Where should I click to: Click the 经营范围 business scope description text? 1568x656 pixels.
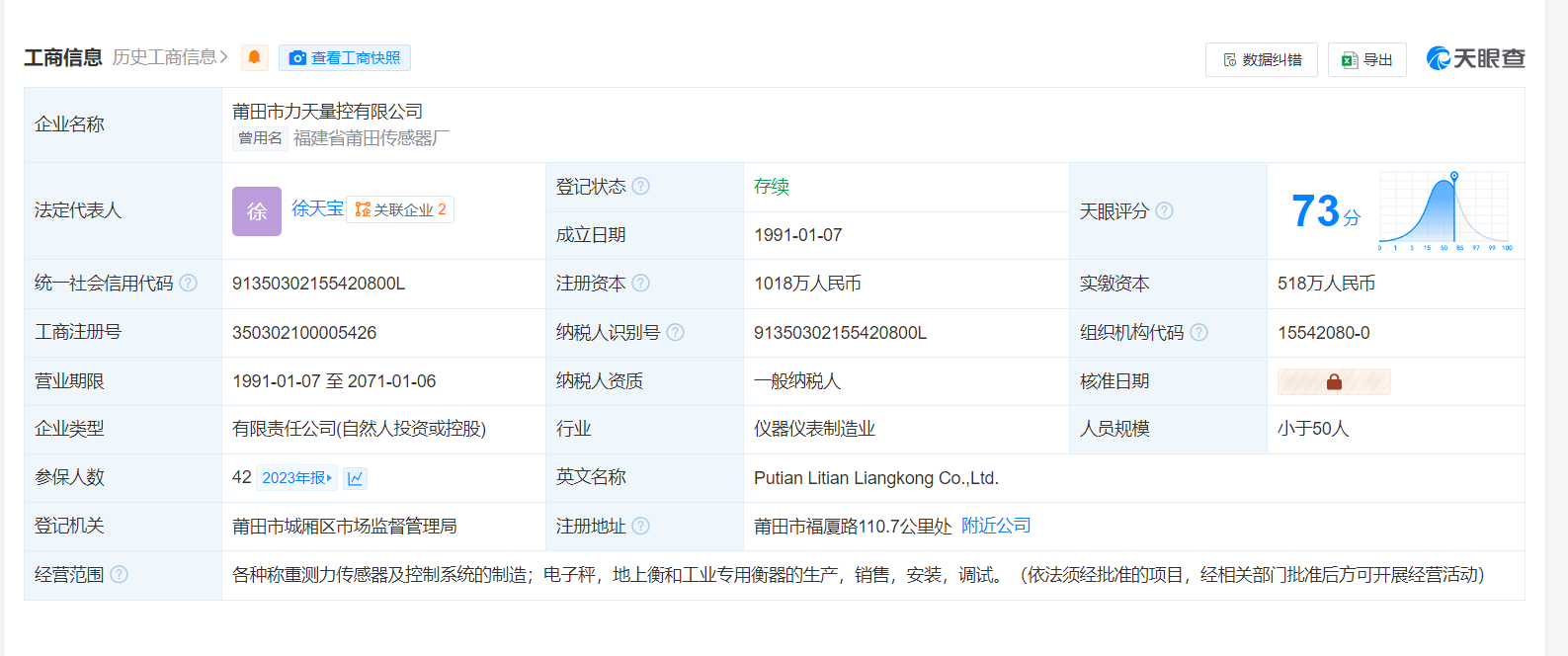tap(858, 575)
